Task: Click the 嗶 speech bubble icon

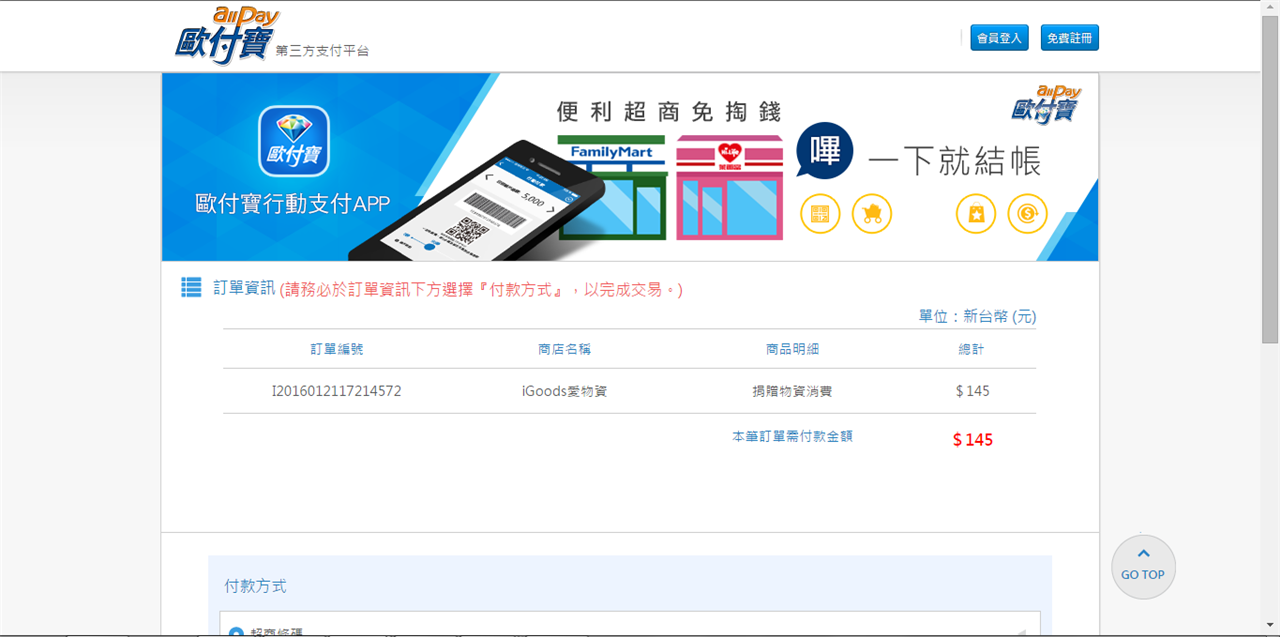Action: coord(825,153)
